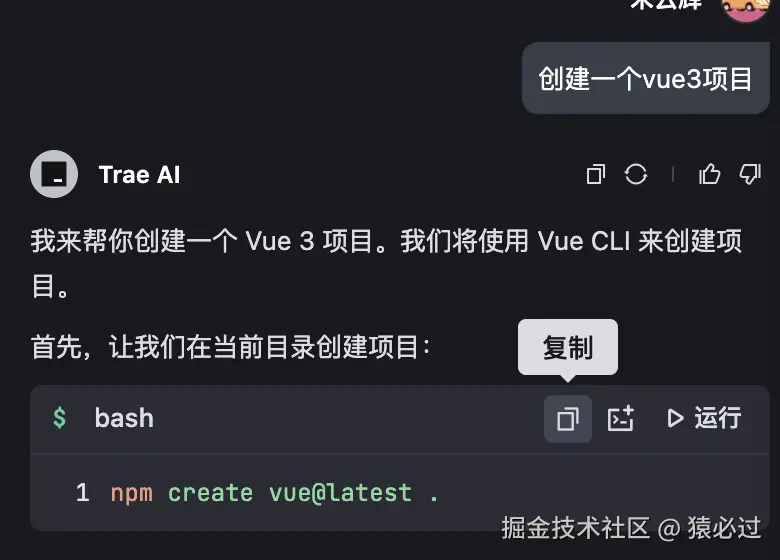
Task: Select the username beside the top avatar
Action: coord(667,5)
